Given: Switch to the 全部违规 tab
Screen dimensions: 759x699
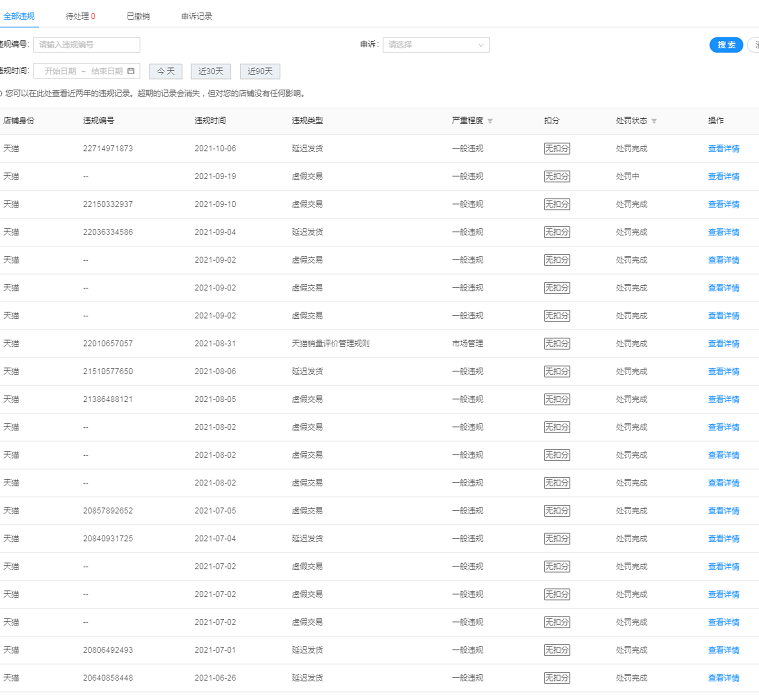Looking at the screenshot, I should point(19,16).
